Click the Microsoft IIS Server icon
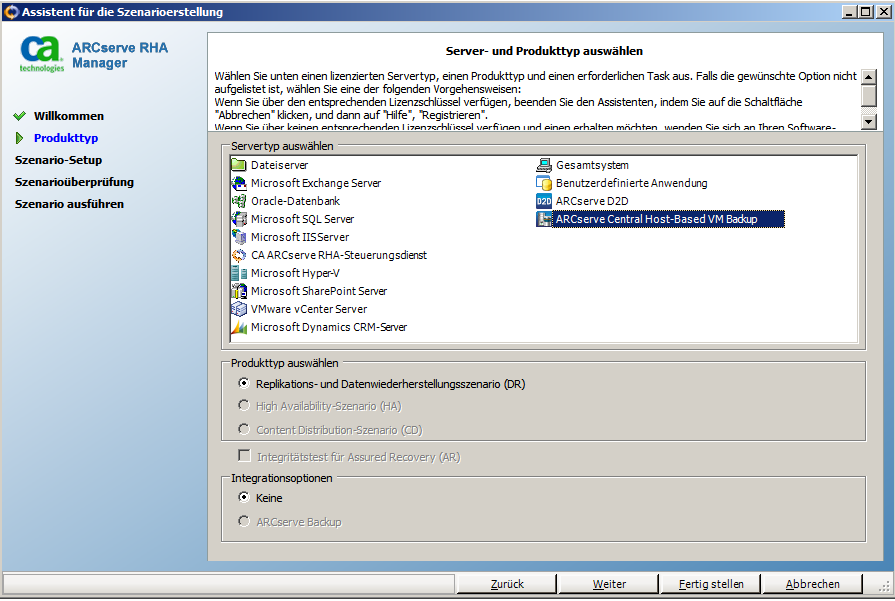Image resolution: width=895 pixels, height=601 pixels. coord(239,237)
